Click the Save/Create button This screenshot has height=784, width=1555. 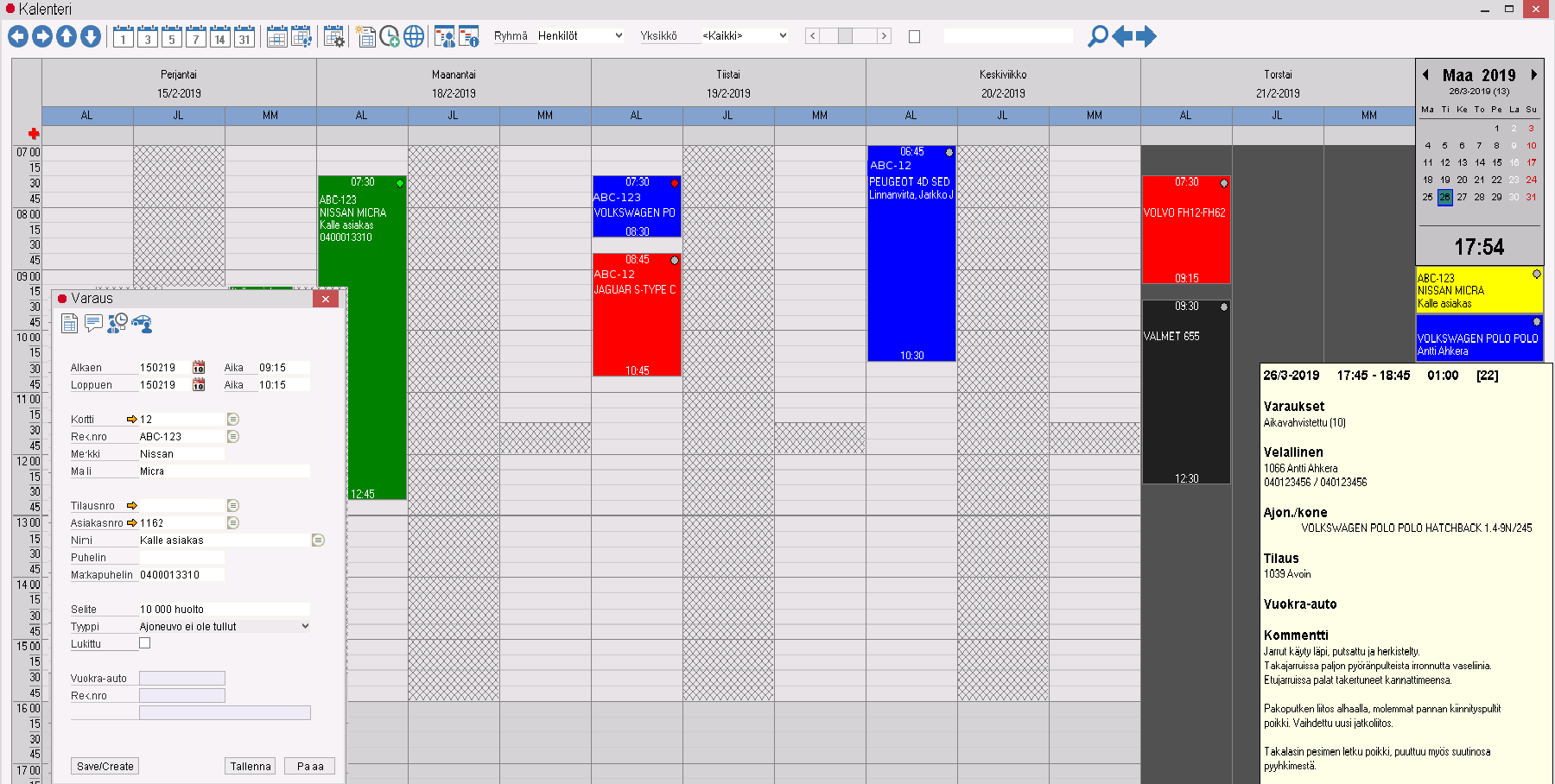click(105, 766)
